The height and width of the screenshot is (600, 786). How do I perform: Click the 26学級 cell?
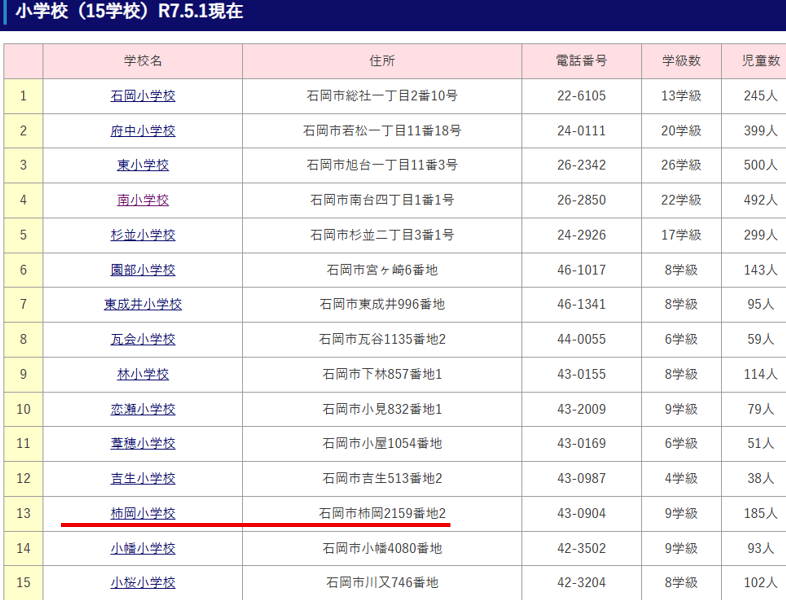click(x=681, y=165)
